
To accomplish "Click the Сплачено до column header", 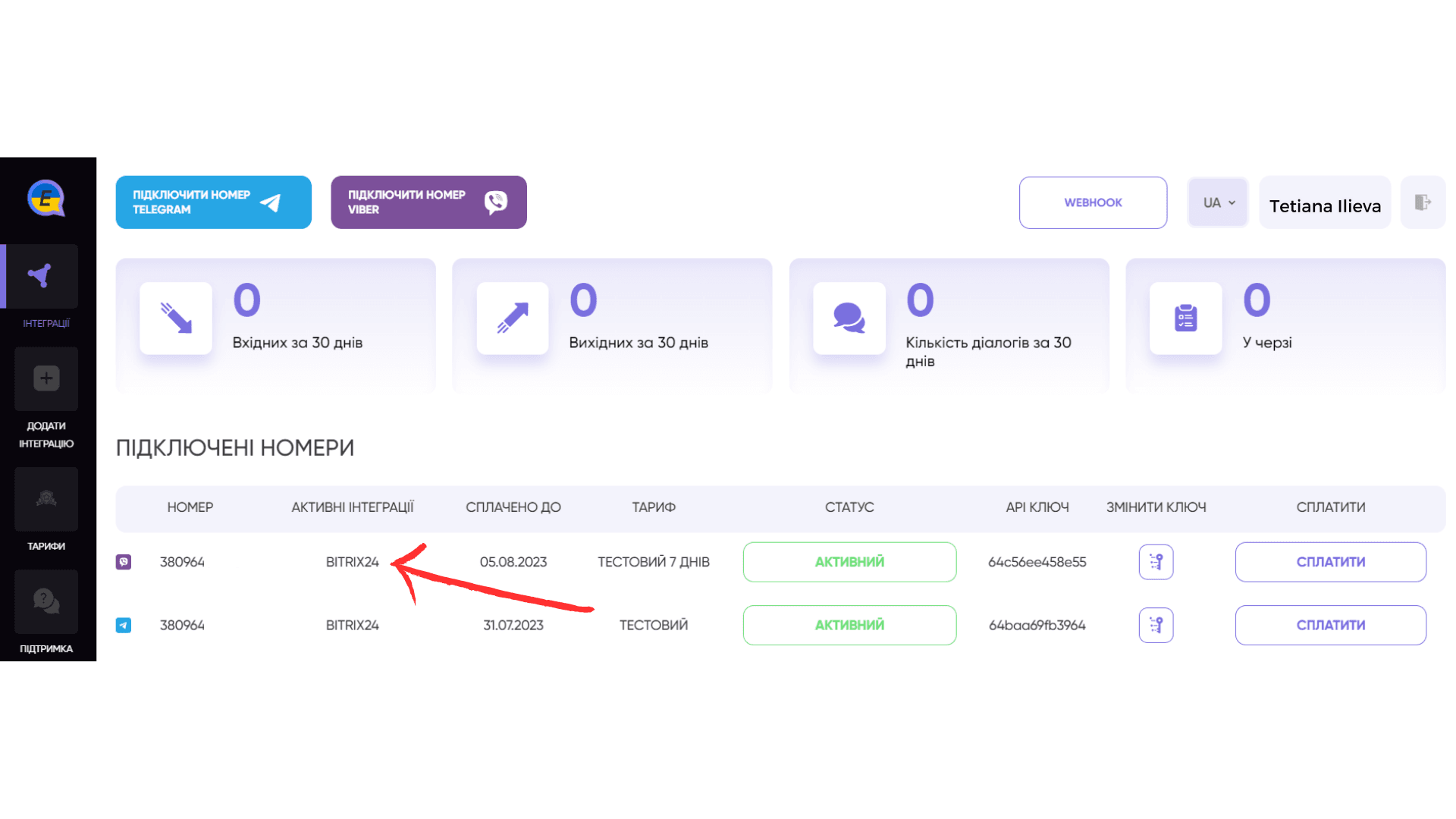I will [x=513, y=507].
